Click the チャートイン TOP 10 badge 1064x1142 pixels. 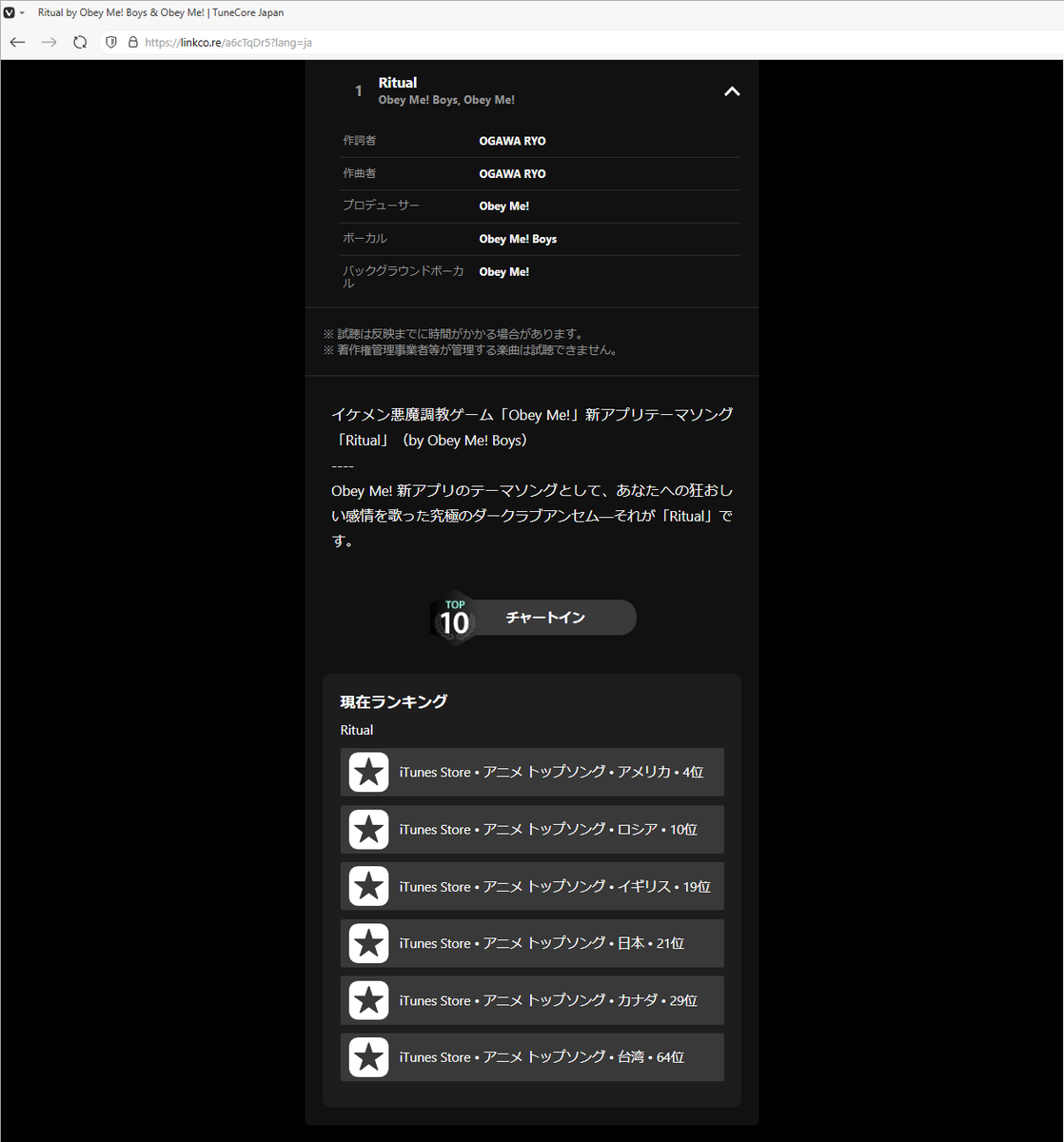533,618
